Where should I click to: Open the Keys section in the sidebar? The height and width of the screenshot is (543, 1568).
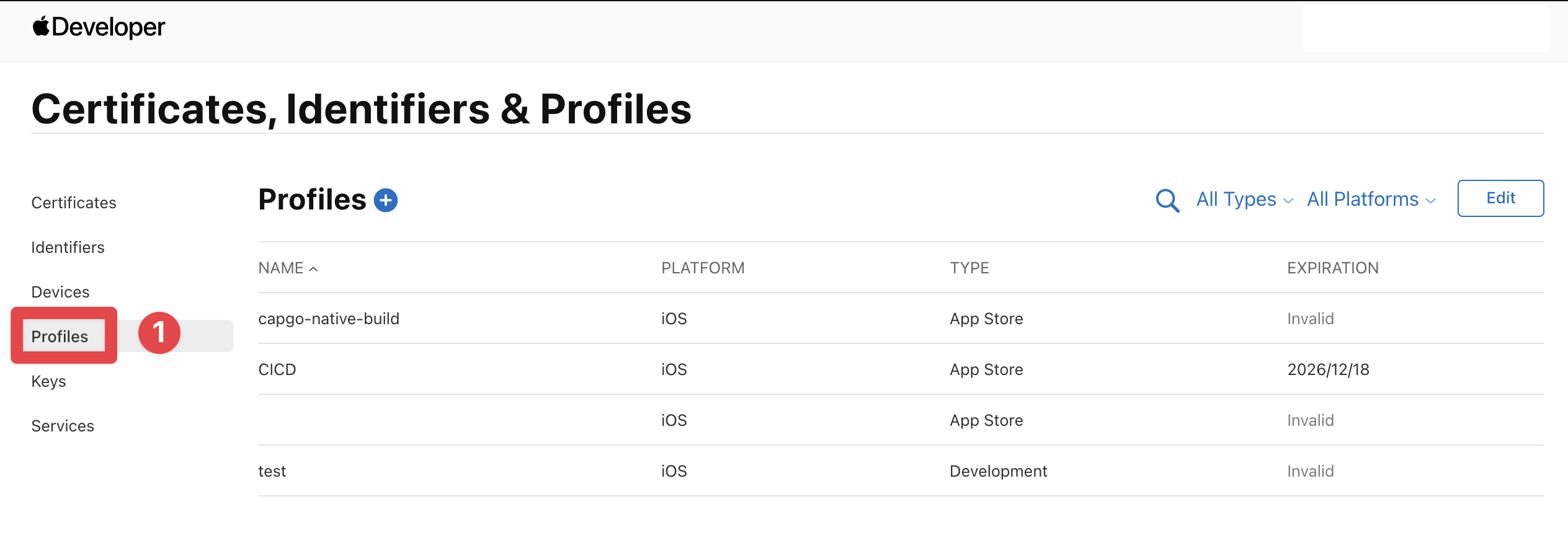(x=48, y=381)
